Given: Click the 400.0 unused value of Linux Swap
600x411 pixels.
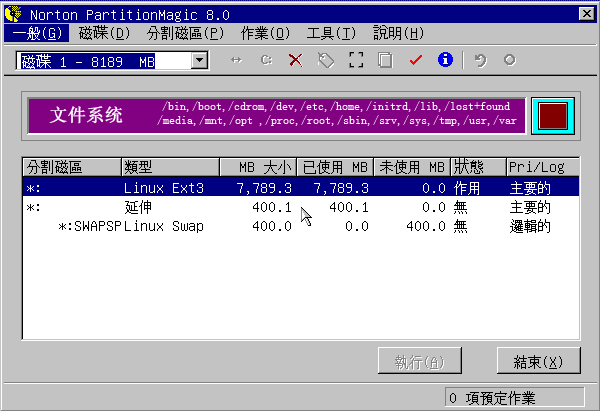Looking at the screenshot, I should [426, 226].
